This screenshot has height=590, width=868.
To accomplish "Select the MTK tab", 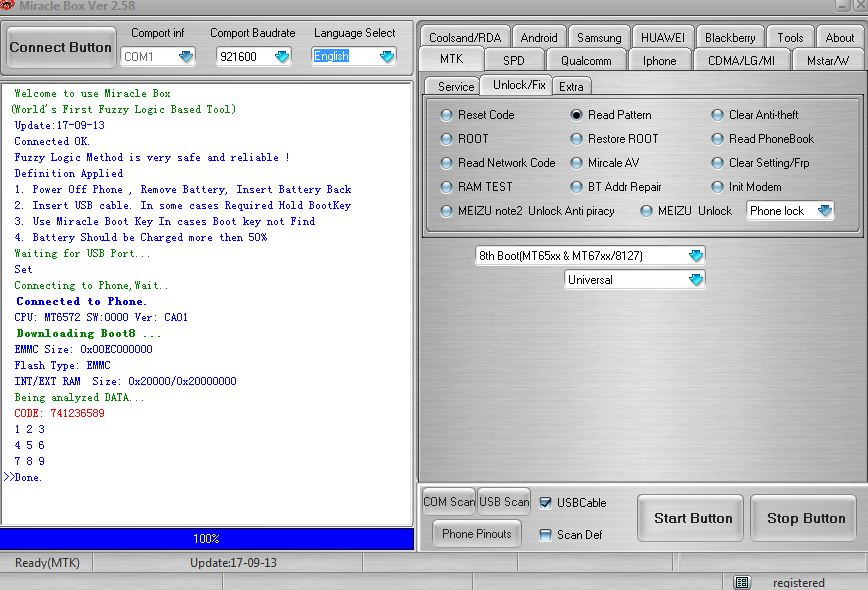I will point(452,59).
